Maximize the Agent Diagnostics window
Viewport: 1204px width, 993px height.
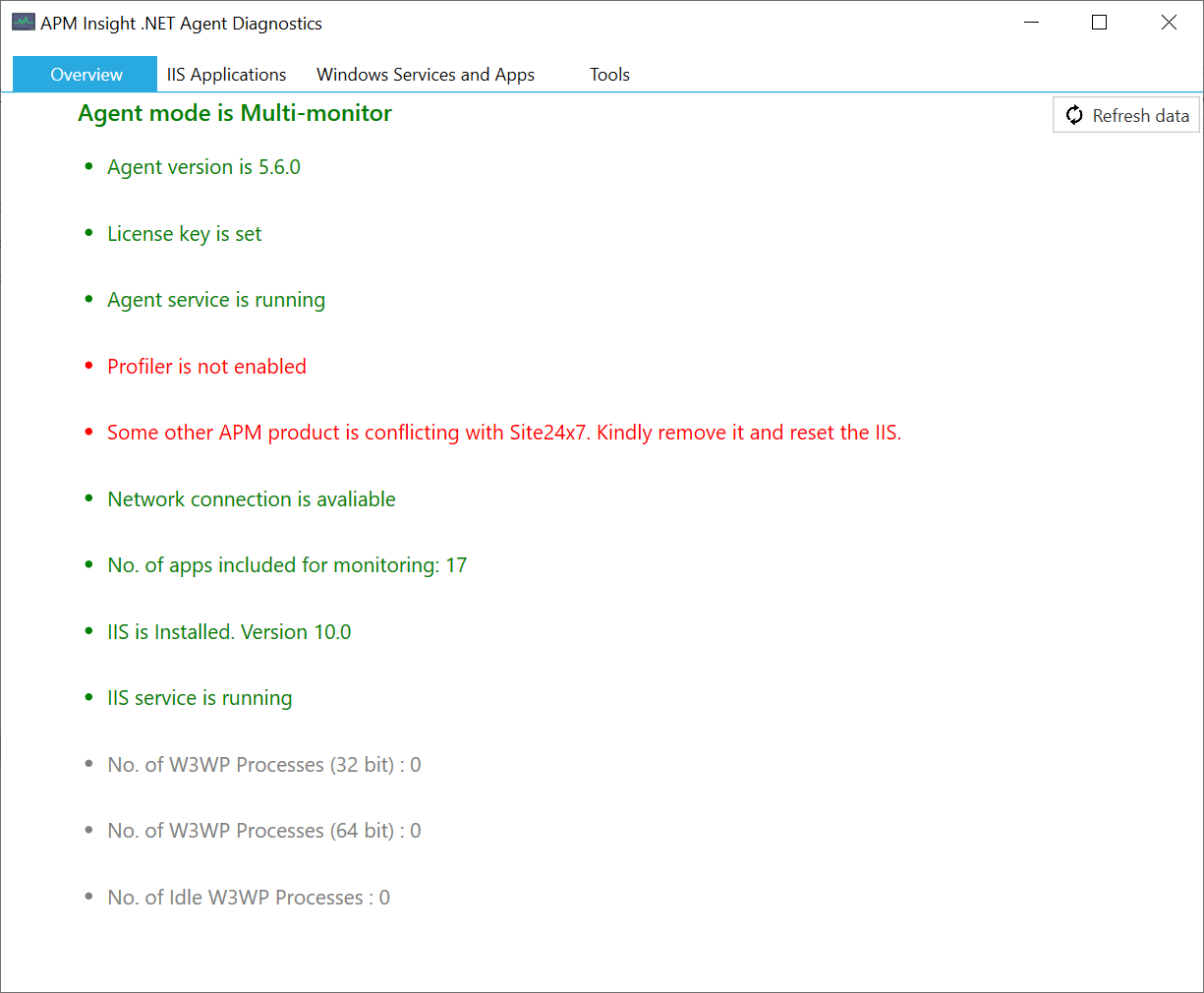[x=1100, y=23]
